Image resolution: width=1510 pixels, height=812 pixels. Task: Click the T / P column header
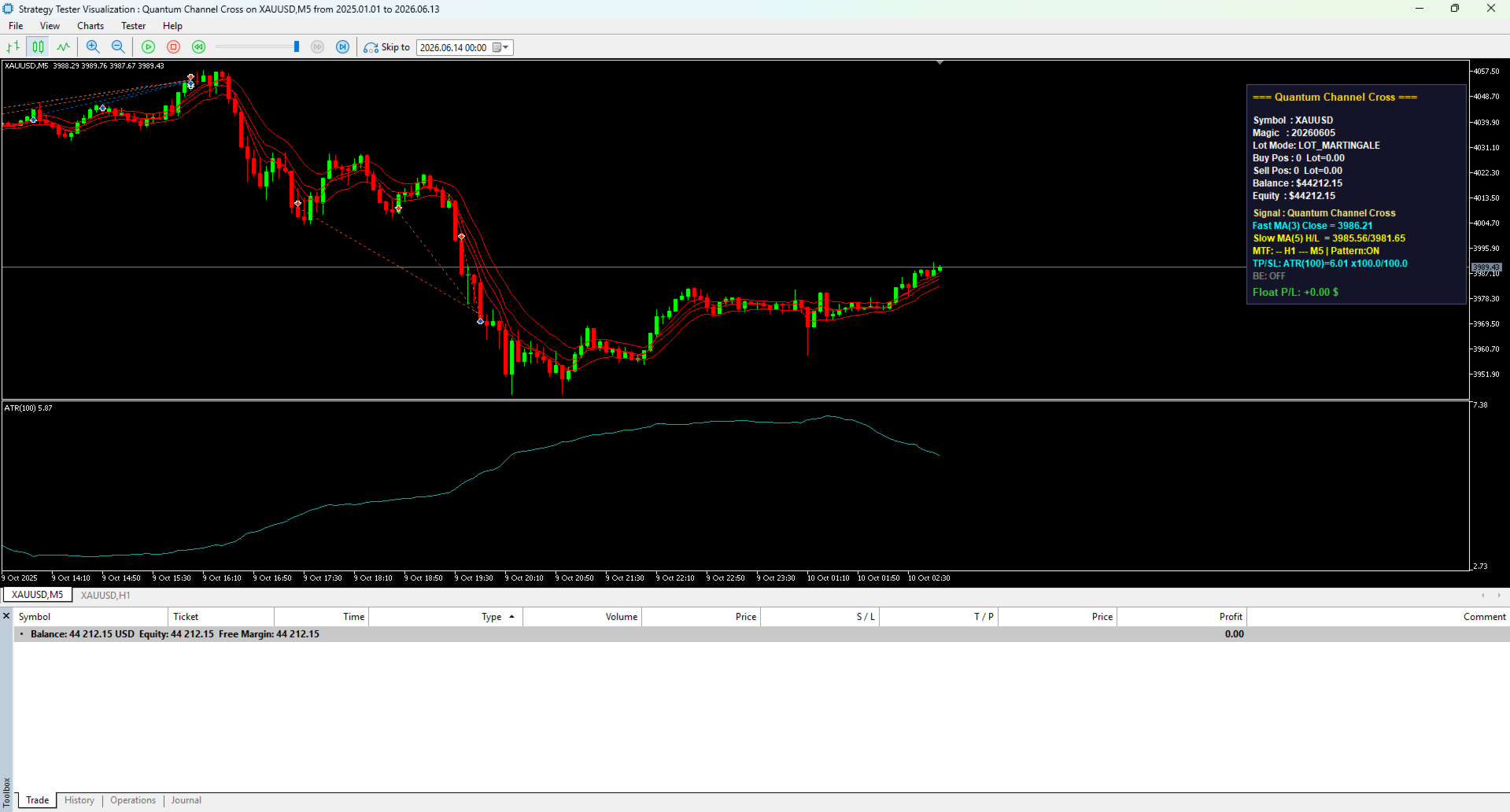tap(939, 617)
